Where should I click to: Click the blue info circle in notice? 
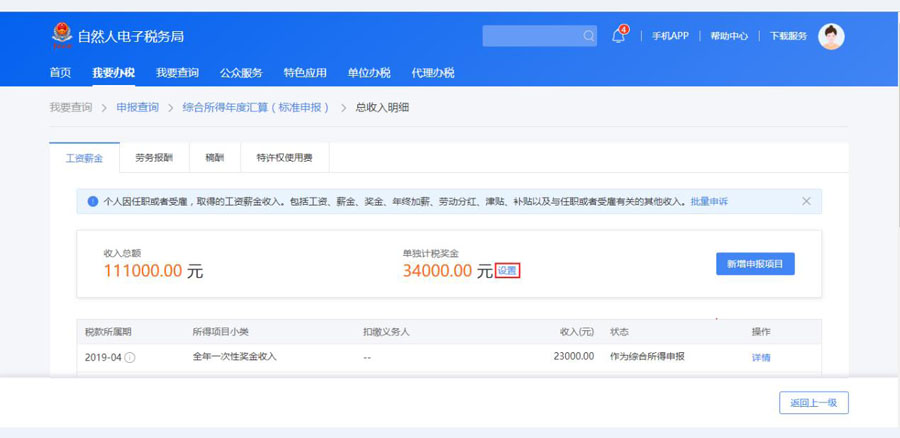93,201
